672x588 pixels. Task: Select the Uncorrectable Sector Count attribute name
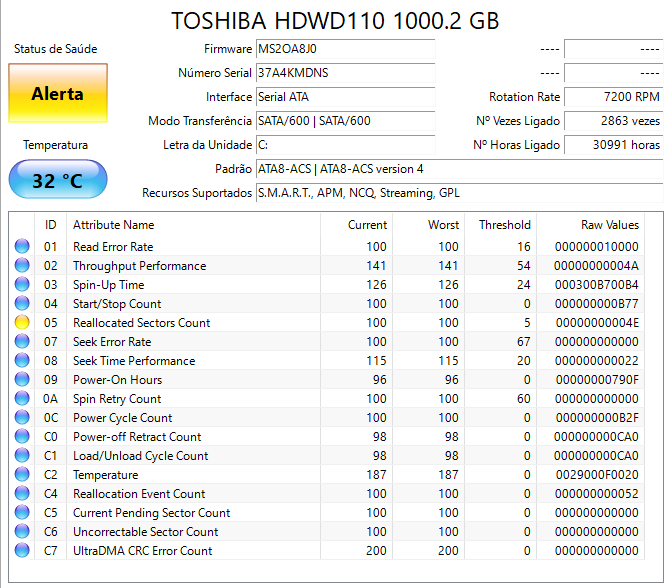click(x=146, y=532)
